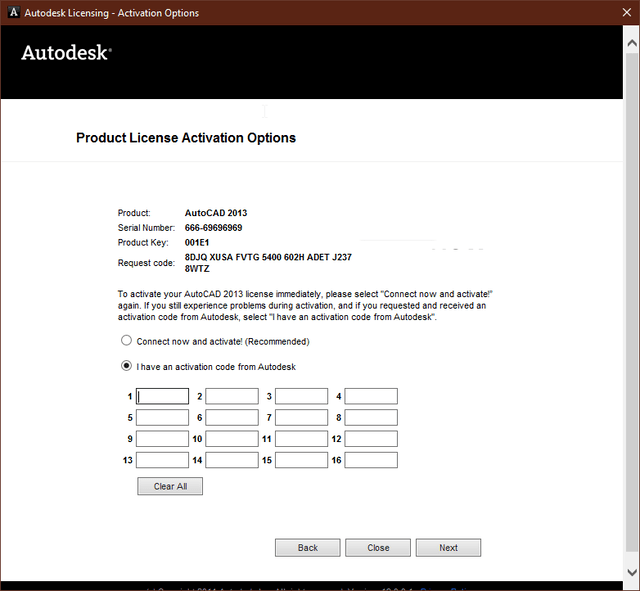Click activation code field 7
Viewport: 640px width, 591px height.
coord(301,418)
